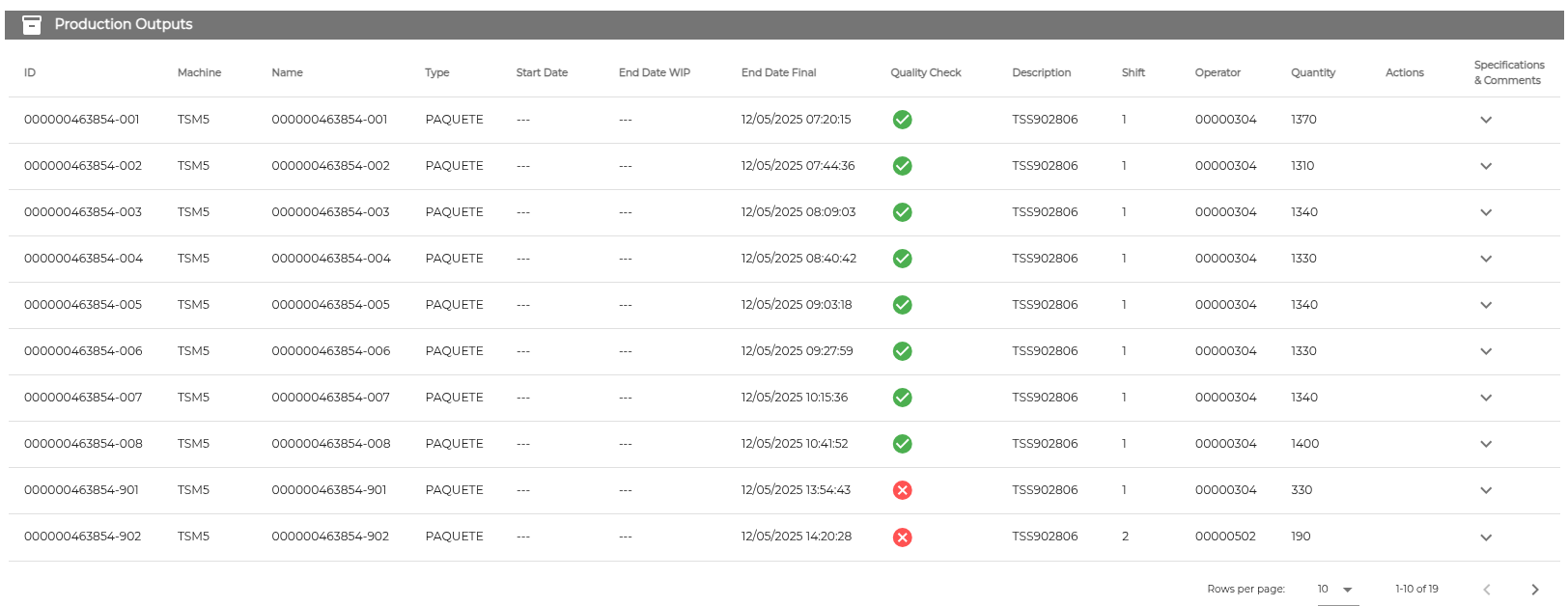Viewport: 1568px width, 606px height.
Task: Expand specifications for row 000000463854-901
Action: click(x=1486, y=490)
